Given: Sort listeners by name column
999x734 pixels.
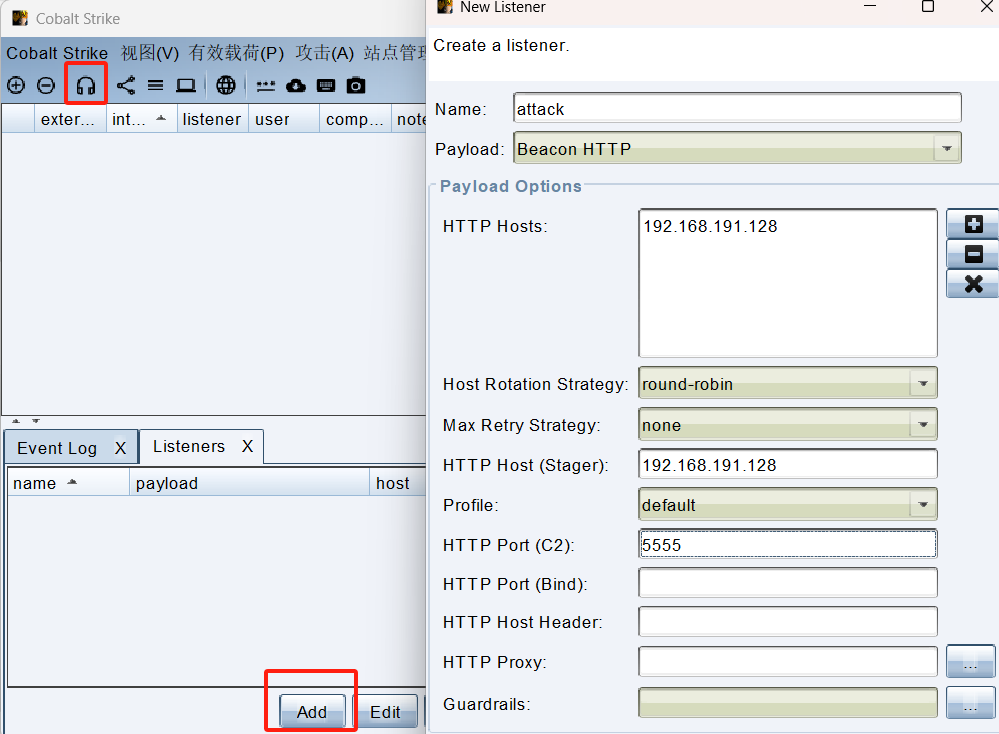Looking at the screenshot, I should (x=68, y=483).
